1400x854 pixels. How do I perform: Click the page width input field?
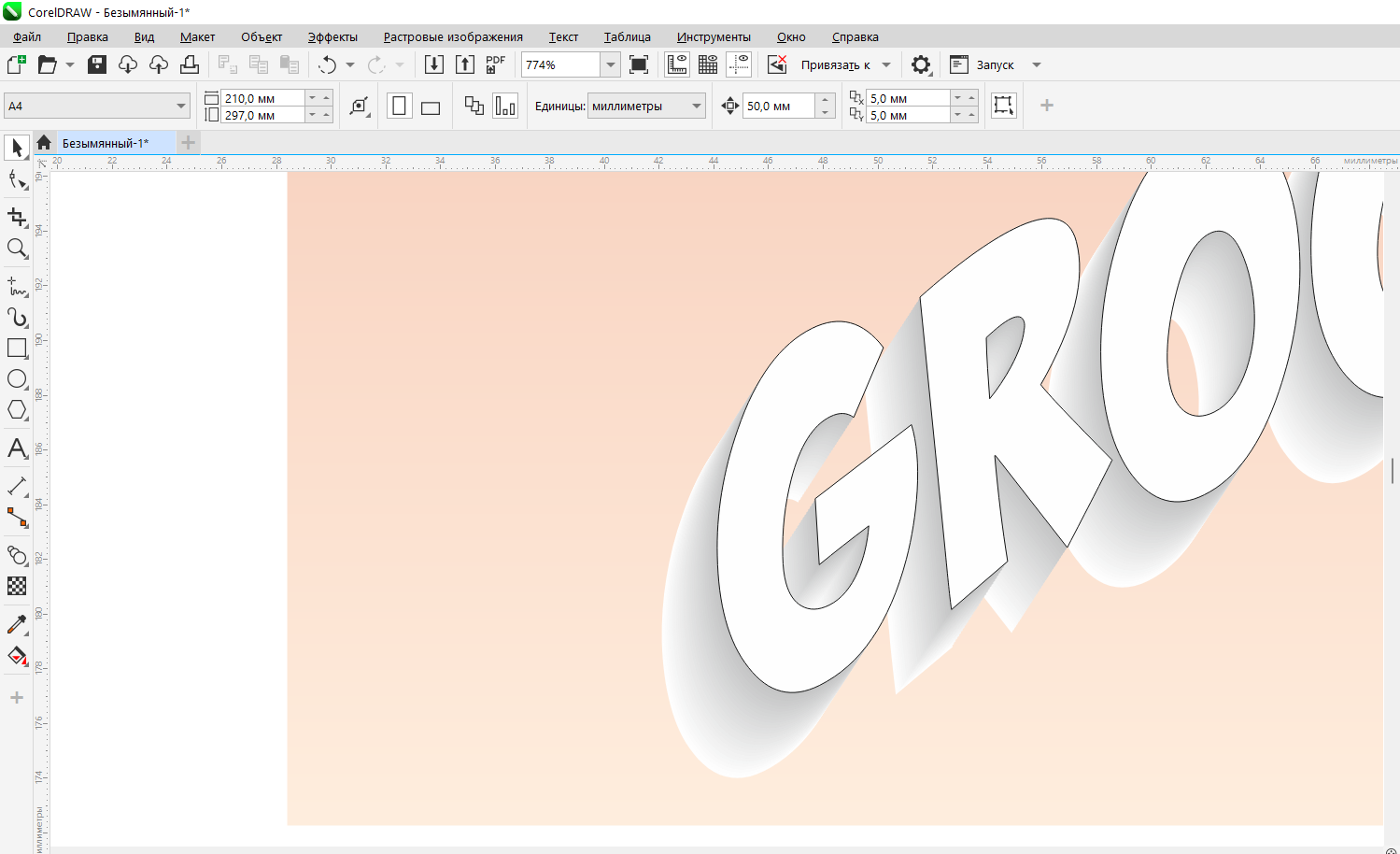tap(262, 98)
